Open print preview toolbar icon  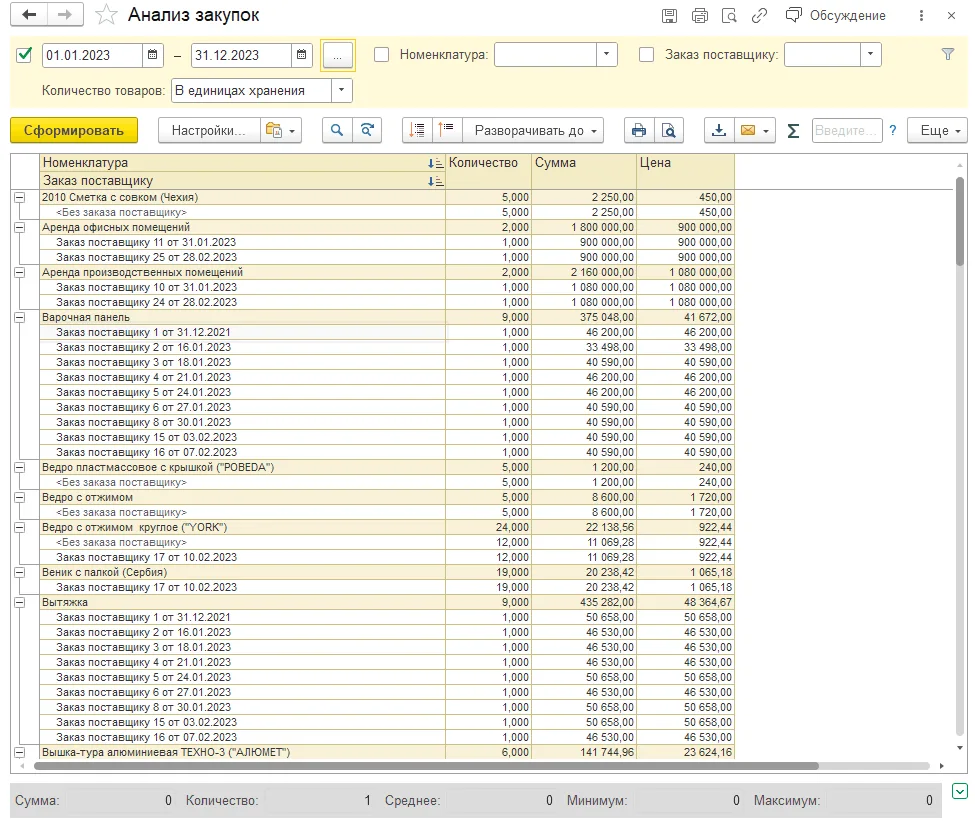point(668,131)
